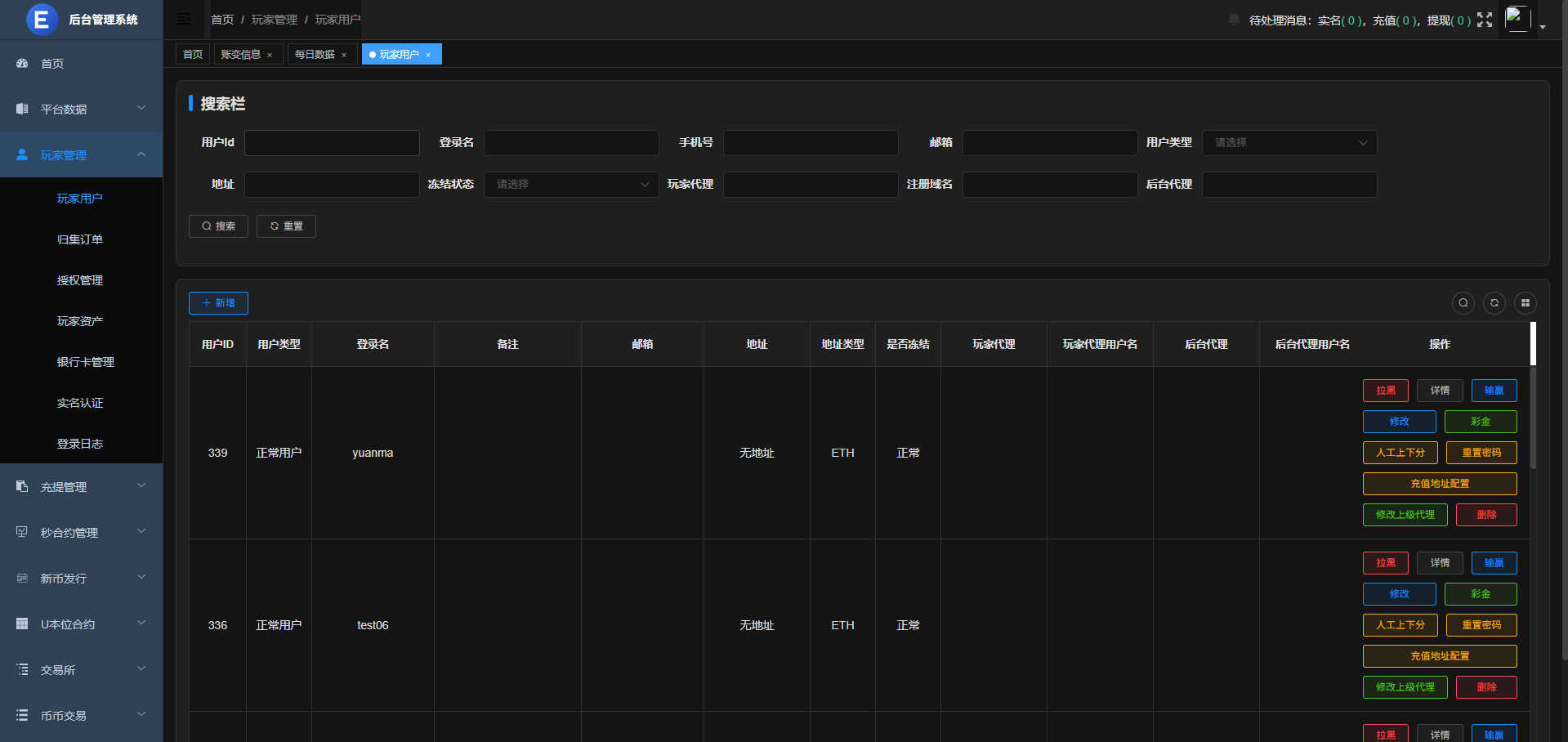Open 实名认证 submenu item
This screenshot has width=1568, height=742.
coord(82,403)
